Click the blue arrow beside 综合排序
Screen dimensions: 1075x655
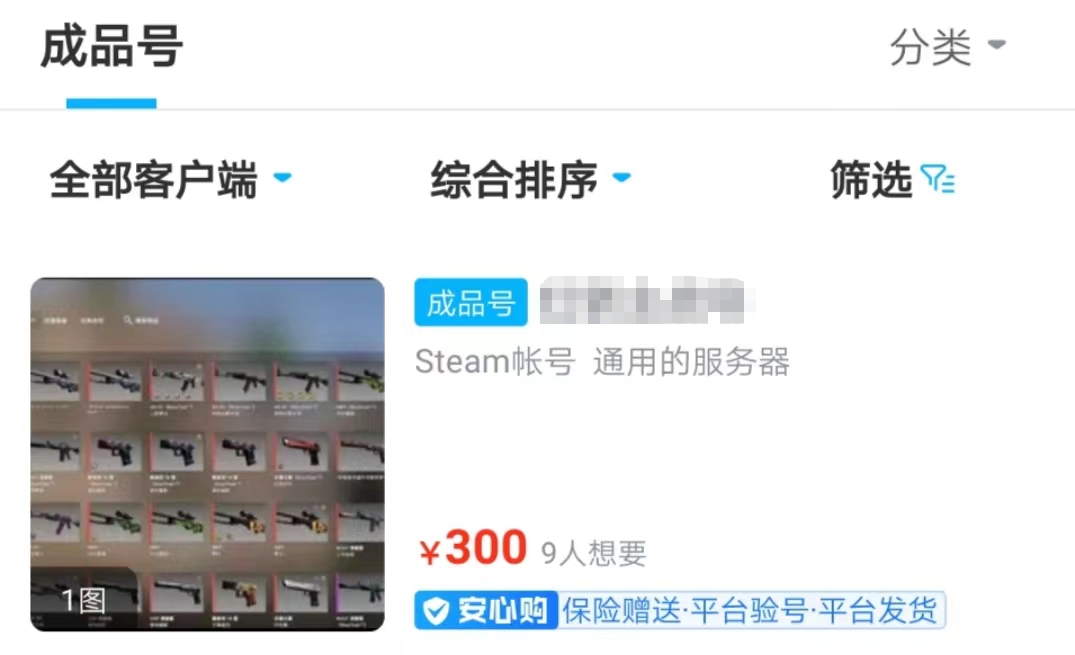coord(621,177)
